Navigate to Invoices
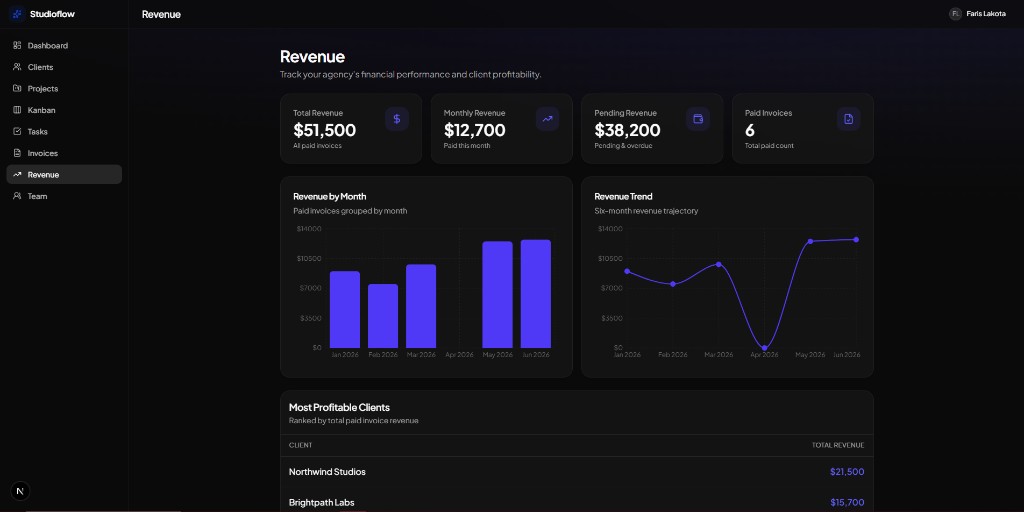This screenshot has height=512, width=1024. click(x=64, y=153)
